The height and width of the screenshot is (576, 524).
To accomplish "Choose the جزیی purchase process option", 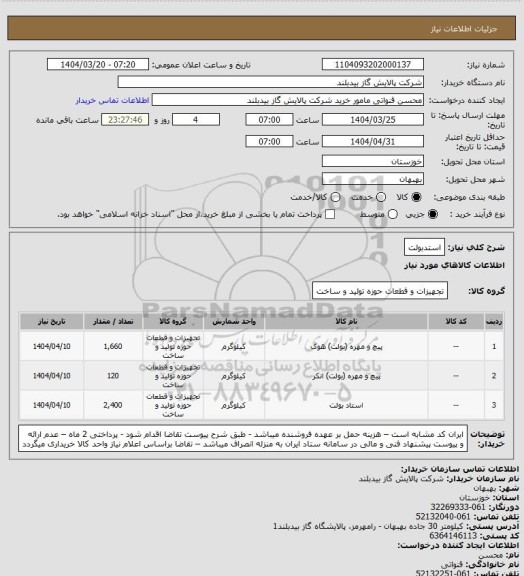I will 433,214.
